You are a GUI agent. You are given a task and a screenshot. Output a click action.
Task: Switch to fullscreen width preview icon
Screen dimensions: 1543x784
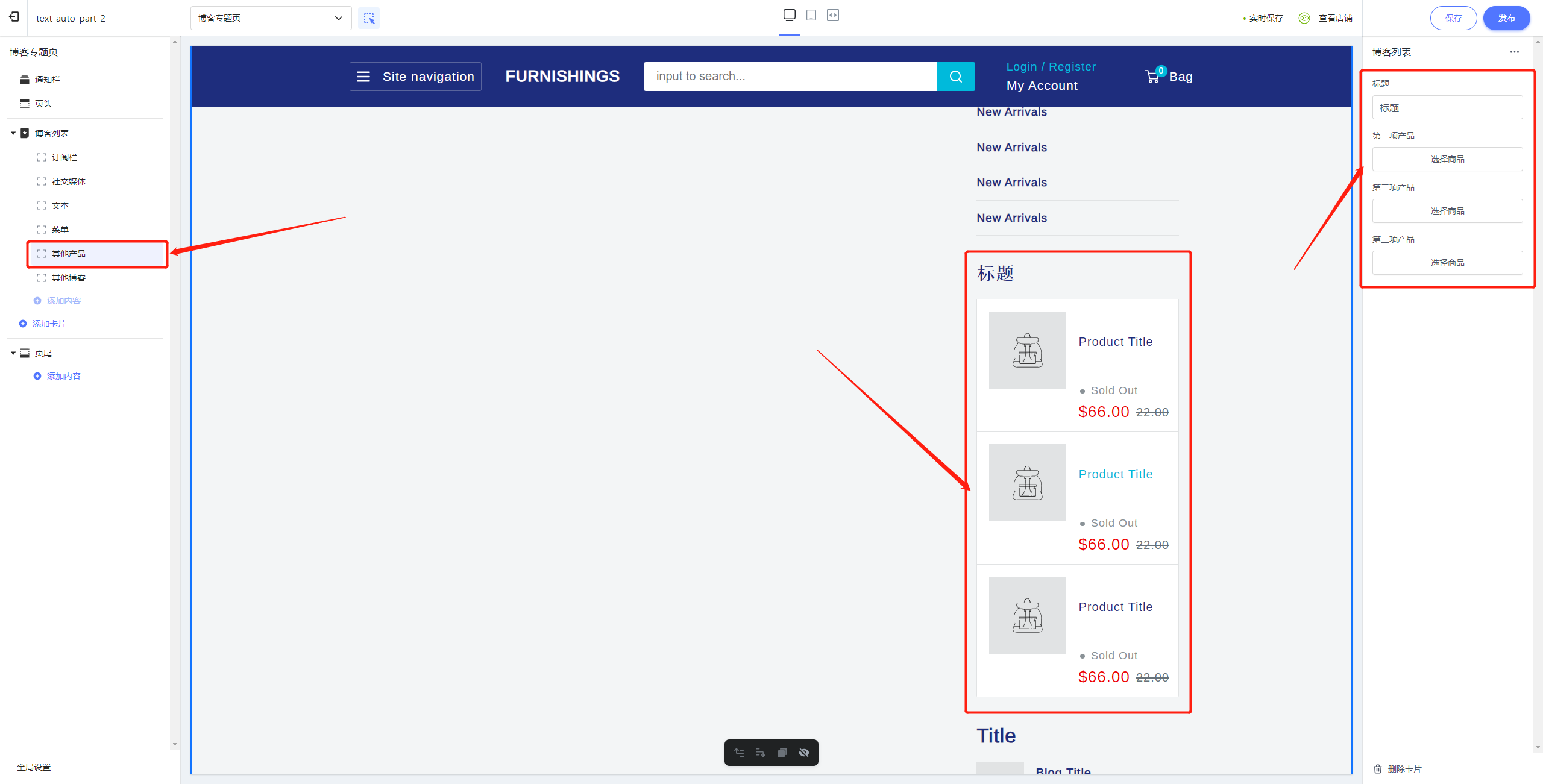click(x=833, y=15)
